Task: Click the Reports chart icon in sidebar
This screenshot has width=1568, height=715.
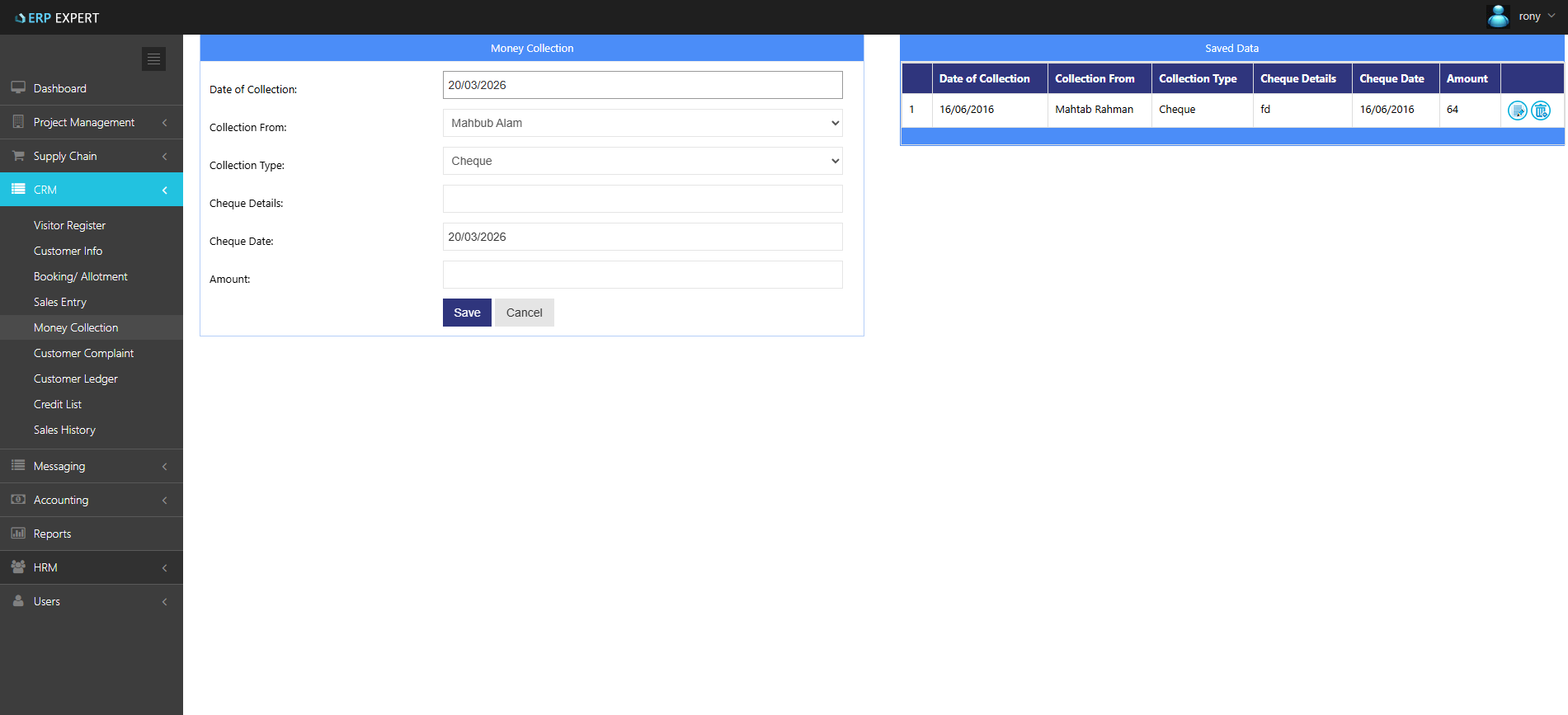Action: pyautogui.click(x=18, y=534)
